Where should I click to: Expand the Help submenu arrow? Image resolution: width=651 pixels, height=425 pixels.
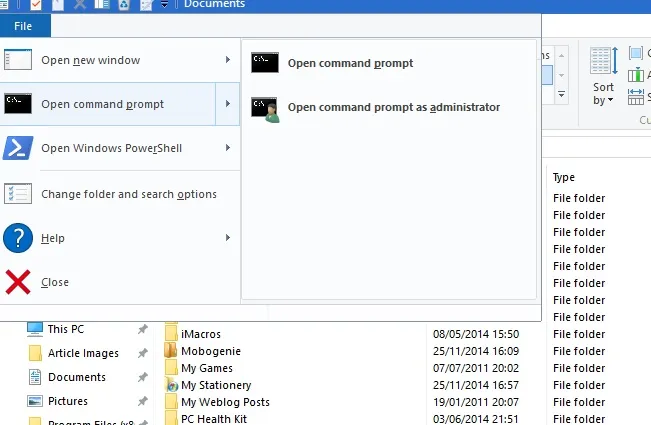tap(228, 237)
